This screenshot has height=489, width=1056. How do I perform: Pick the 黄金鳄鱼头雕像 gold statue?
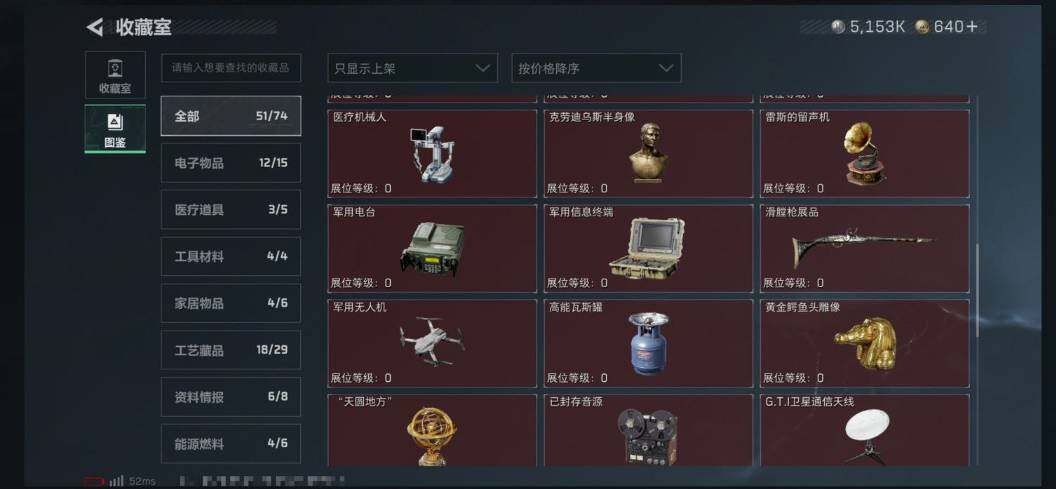(865, 344)
